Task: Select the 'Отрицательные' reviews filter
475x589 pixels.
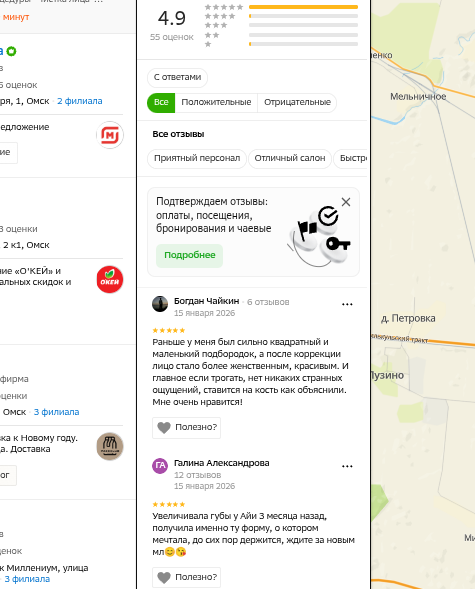Action: click(x=297, y=103)
